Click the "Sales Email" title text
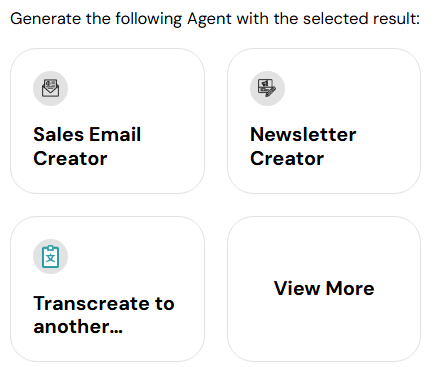This screenshot has width=435, height=367. pyautogui.click(x=87, y=135)
